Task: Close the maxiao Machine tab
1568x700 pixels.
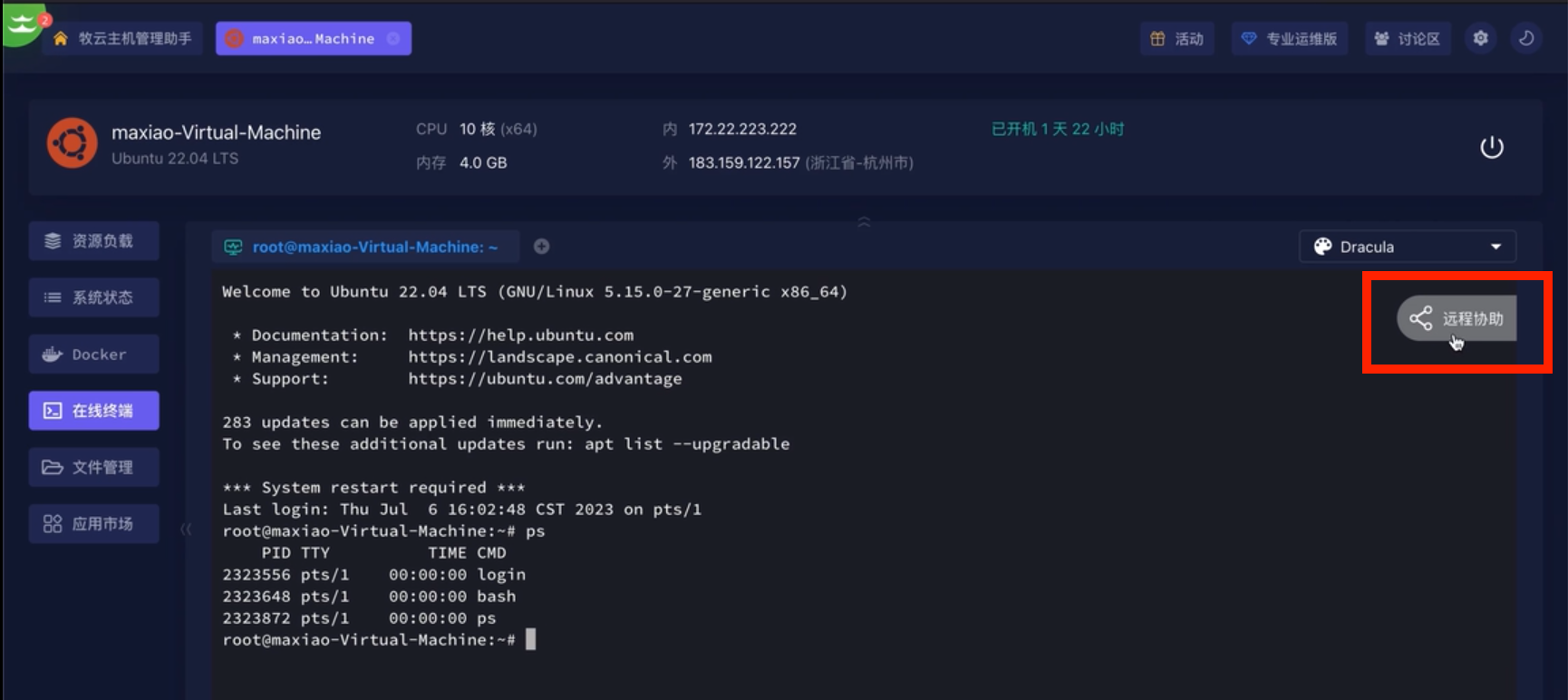Action: point(393,39)
